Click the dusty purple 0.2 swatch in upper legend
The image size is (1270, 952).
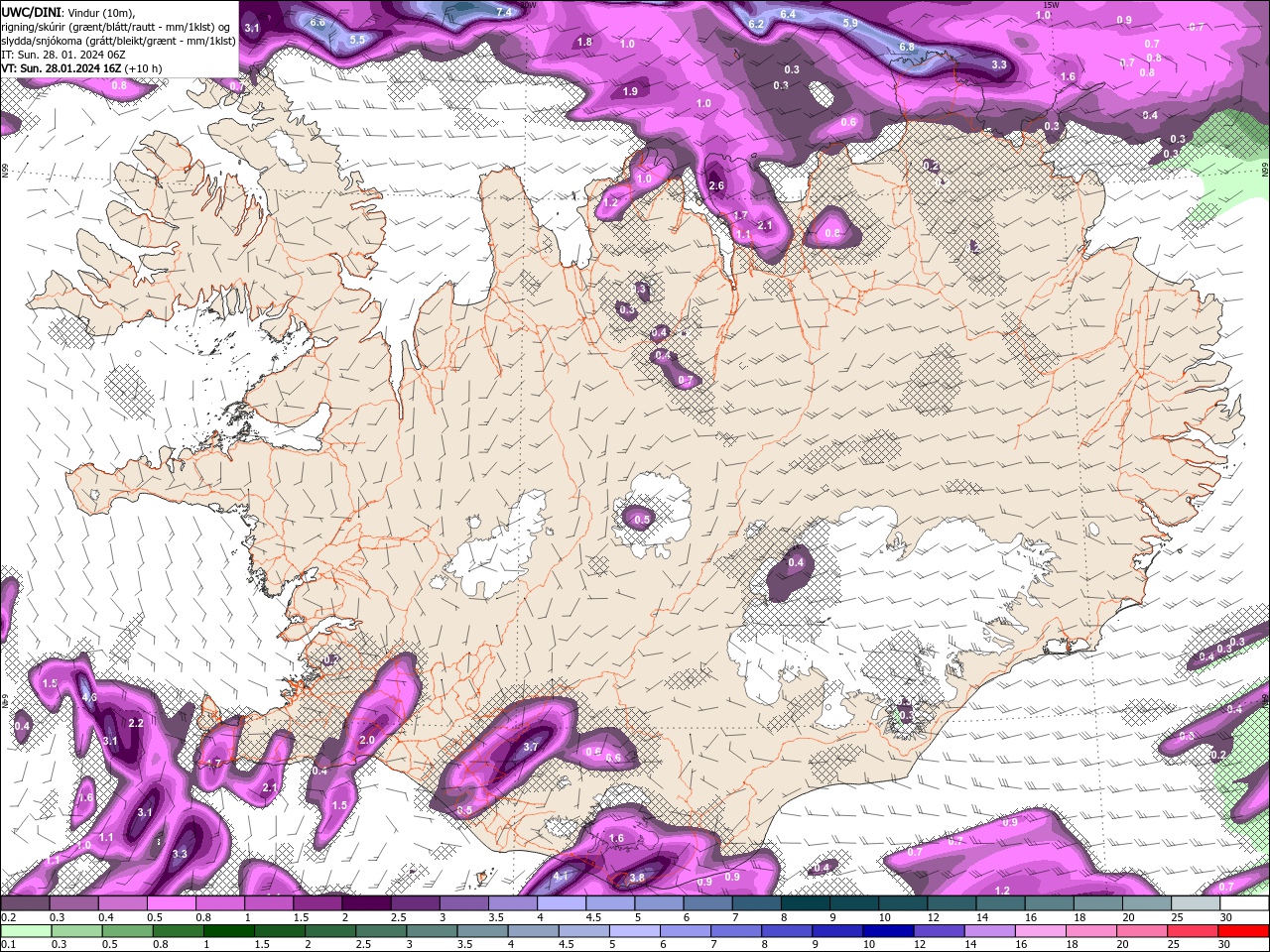click(25, 903)
